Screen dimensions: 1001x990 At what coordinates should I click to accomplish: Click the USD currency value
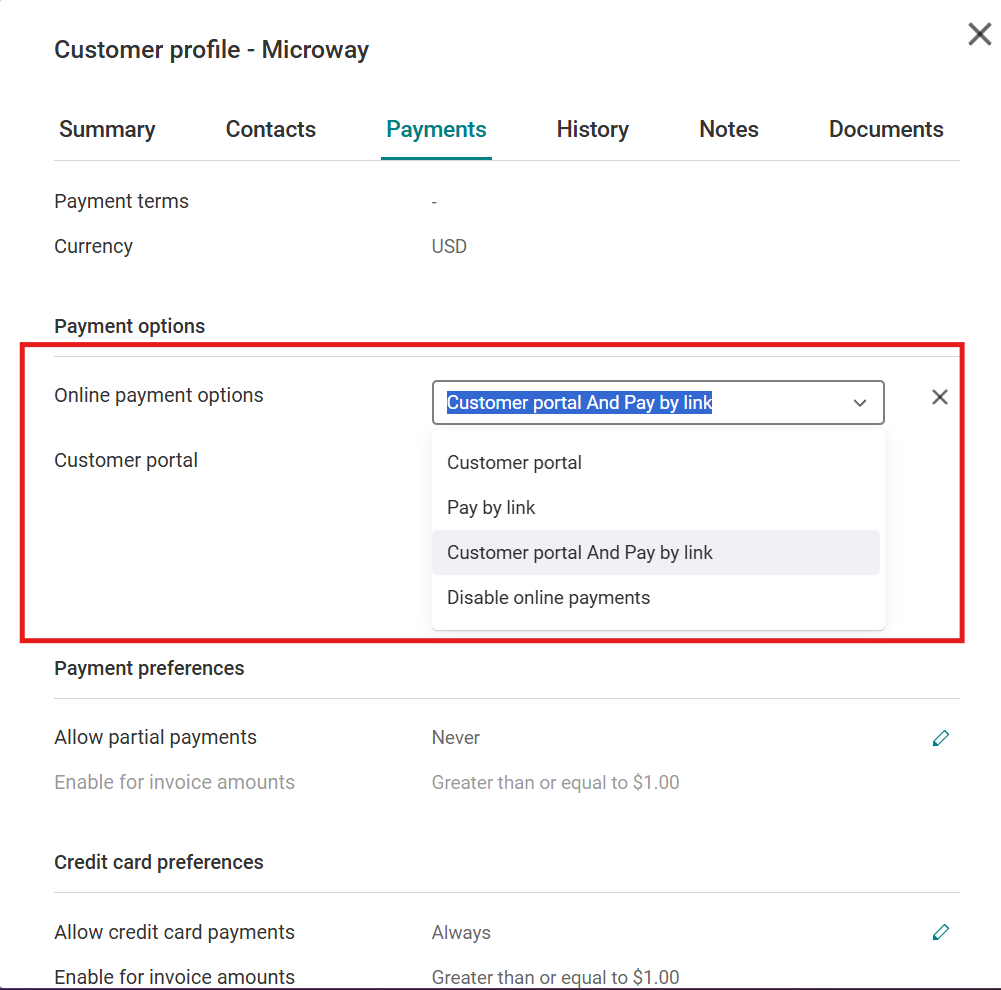point(449,246)
